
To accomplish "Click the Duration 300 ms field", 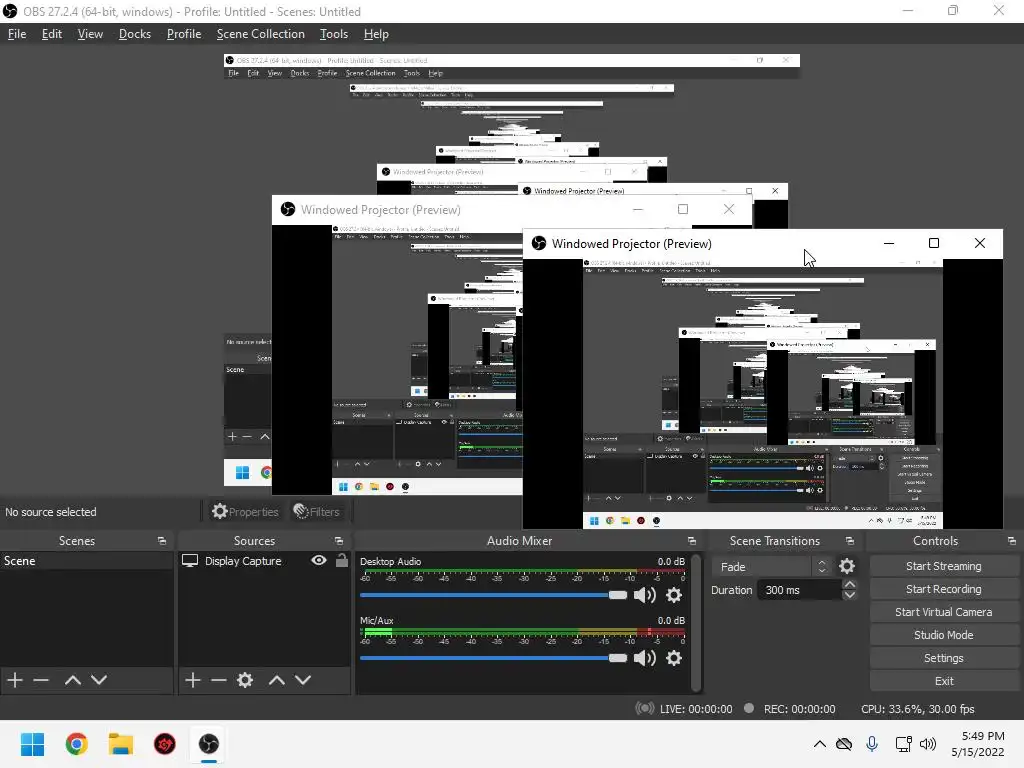I will pos(799,590).
